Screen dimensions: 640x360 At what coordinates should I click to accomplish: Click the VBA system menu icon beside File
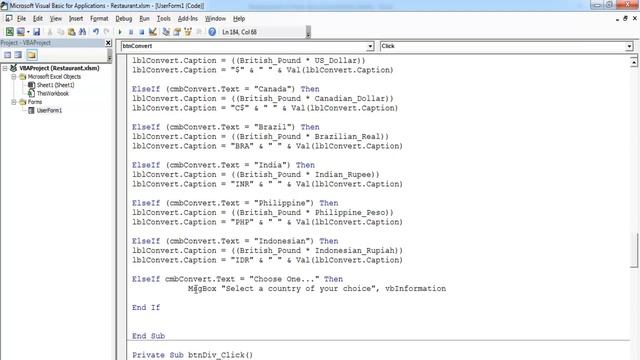coord(9,18)
